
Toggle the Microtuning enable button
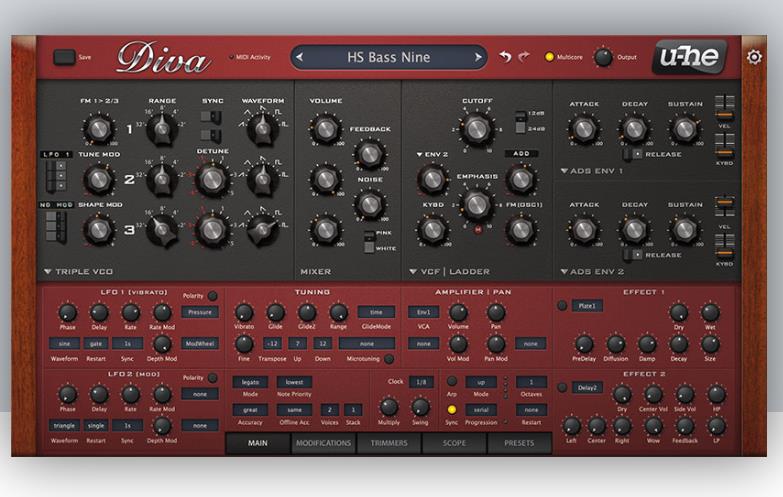pos(389,359)
